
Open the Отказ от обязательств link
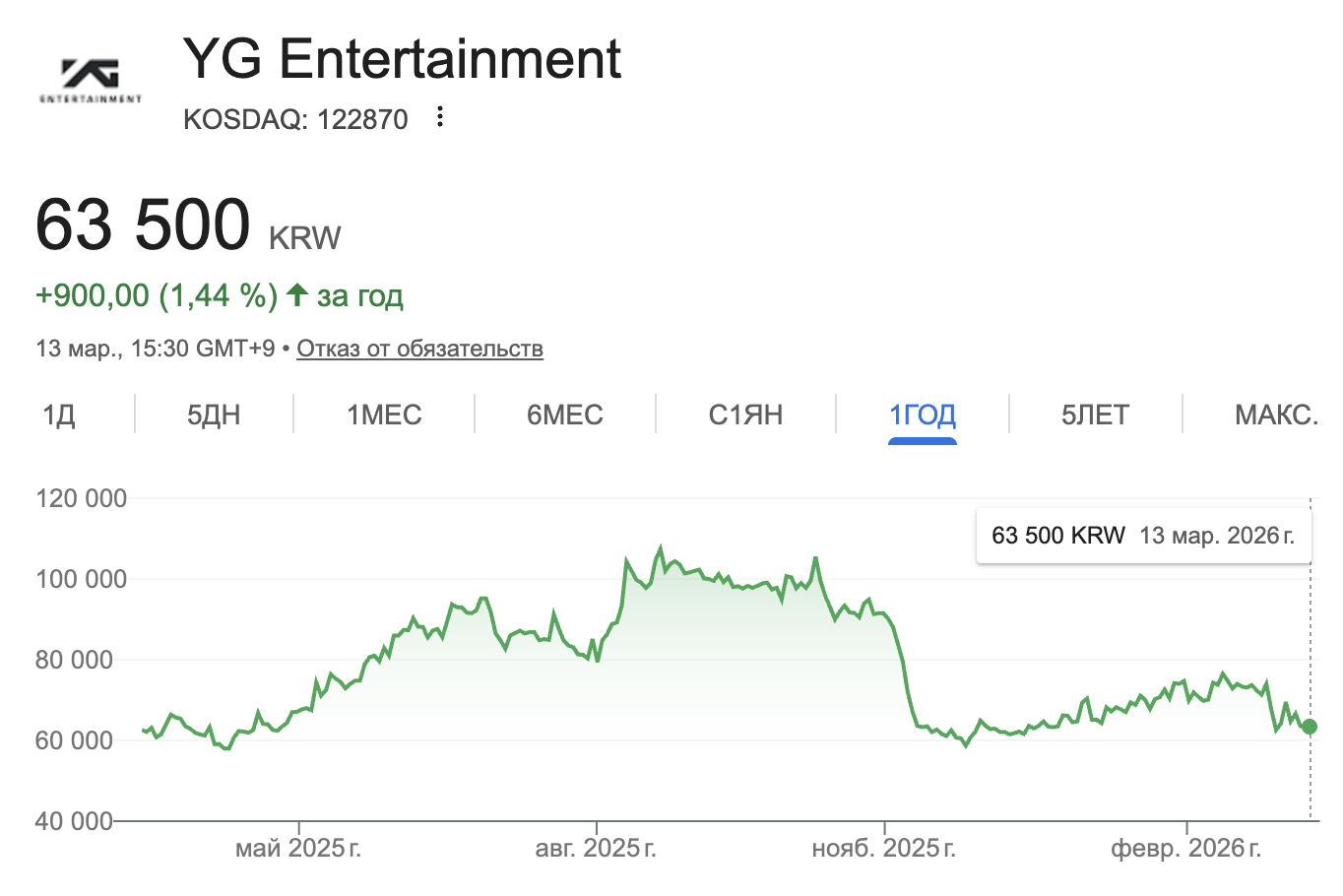pos(419,349)
